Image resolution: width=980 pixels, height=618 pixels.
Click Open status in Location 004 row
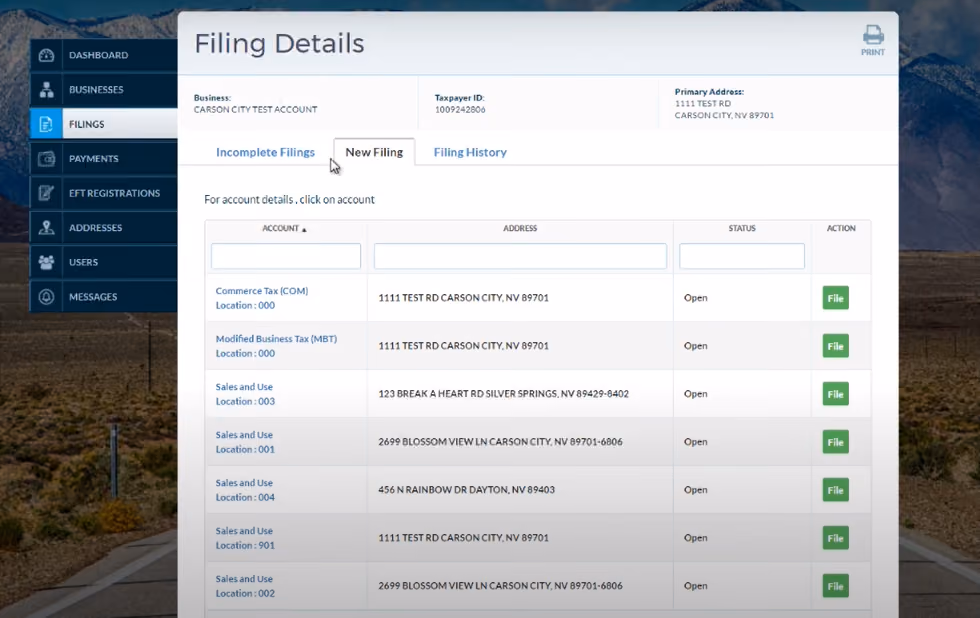[x=696, y=490]
